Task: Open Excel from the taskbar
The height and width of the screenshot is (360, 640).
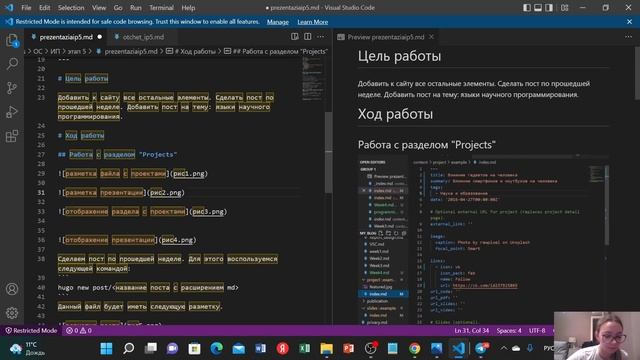Action: click(304, 349)
